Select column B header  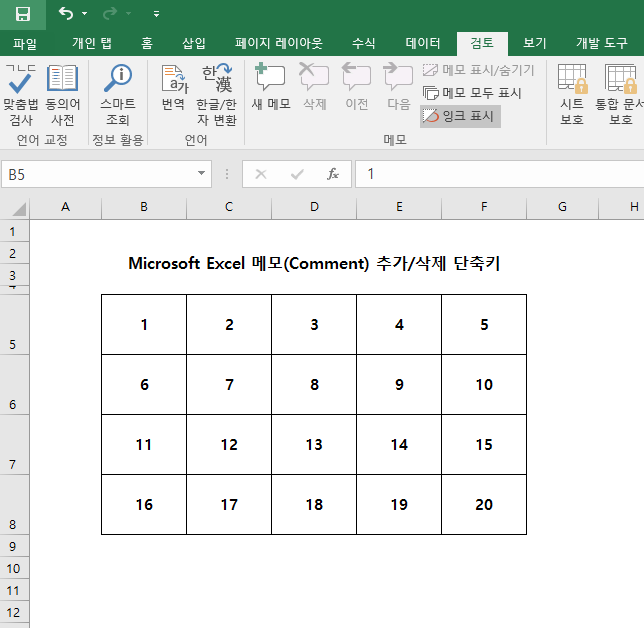(144, 207)
